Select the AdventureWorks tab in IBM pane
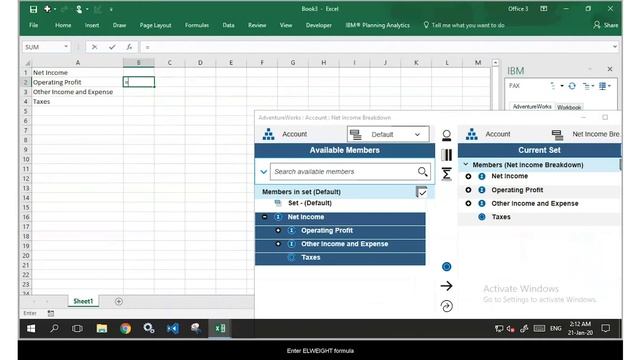640x360 pixels. coord(532,107)
